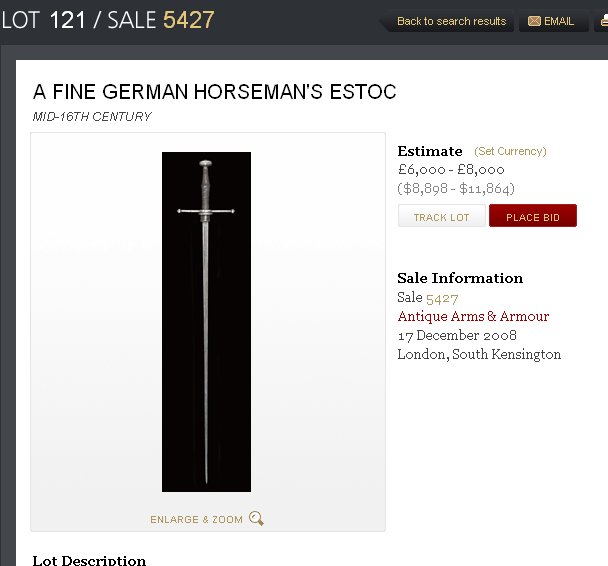Click the £6,000 - £8,000 estimate
The width and height of the screenshot is (608, 566).
451,170
